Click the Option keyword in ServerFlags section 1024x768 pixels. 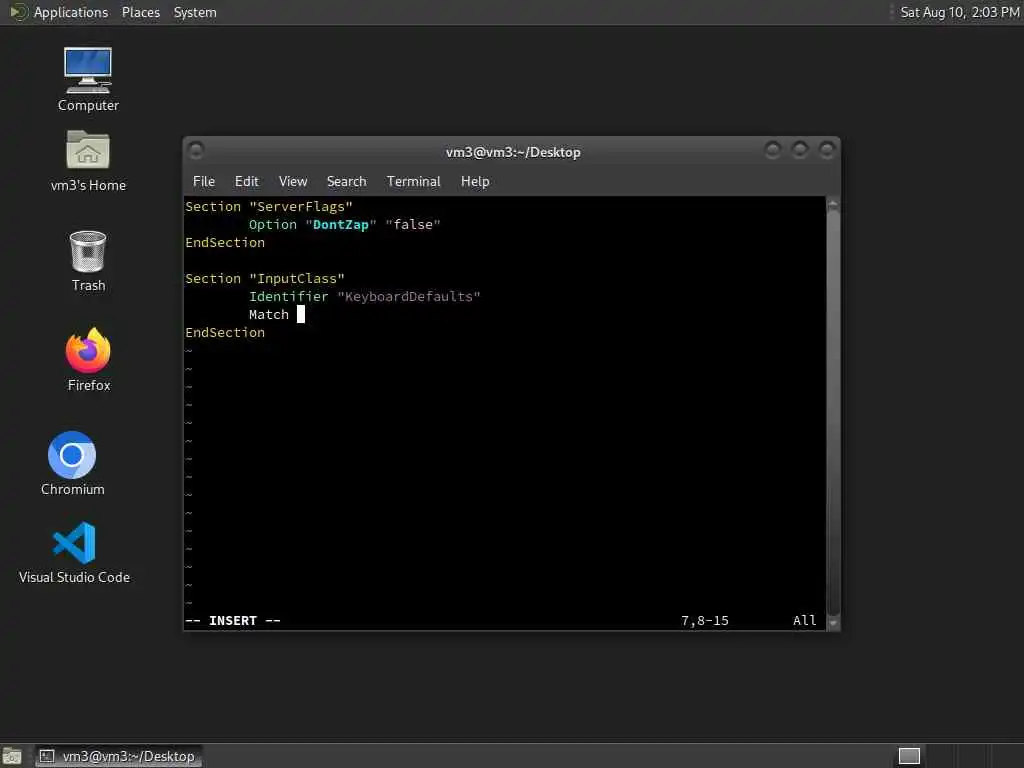click(272, 225)
